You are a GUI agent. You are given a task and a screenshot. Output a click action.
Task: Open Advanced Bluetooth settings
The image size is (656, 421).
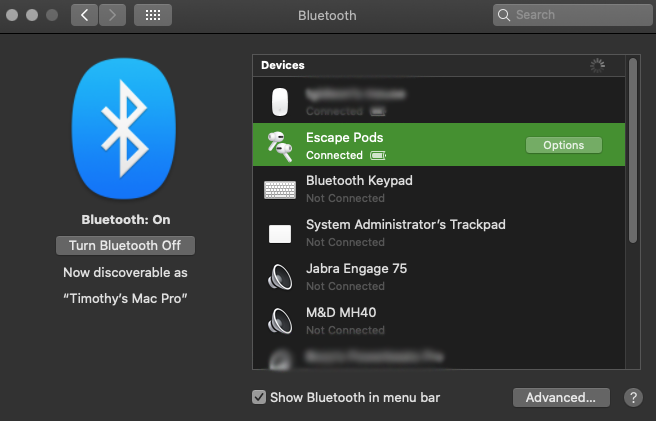[x=561, y=397]
